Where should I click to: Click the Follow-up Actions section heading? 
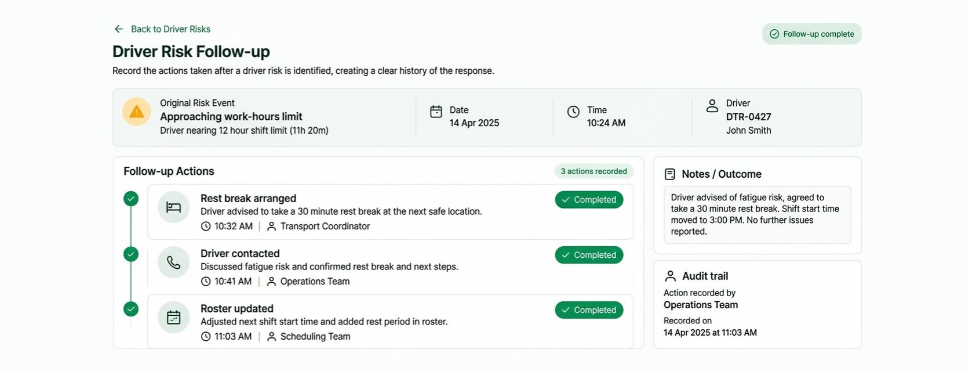click(169, 171)
